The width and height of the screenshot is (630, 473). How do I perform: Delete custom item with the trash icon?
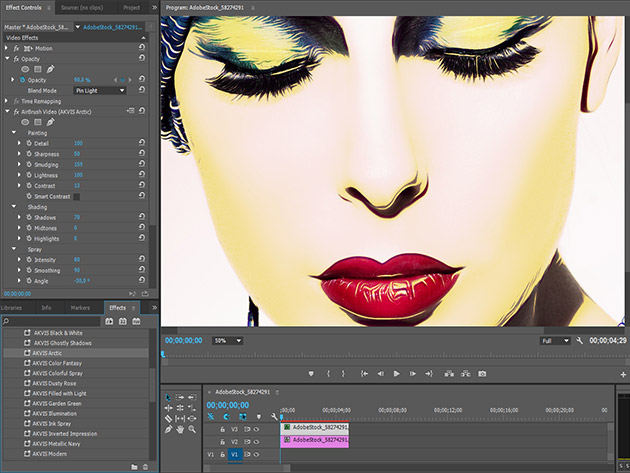pyautogui.click(x=146, y=466)
